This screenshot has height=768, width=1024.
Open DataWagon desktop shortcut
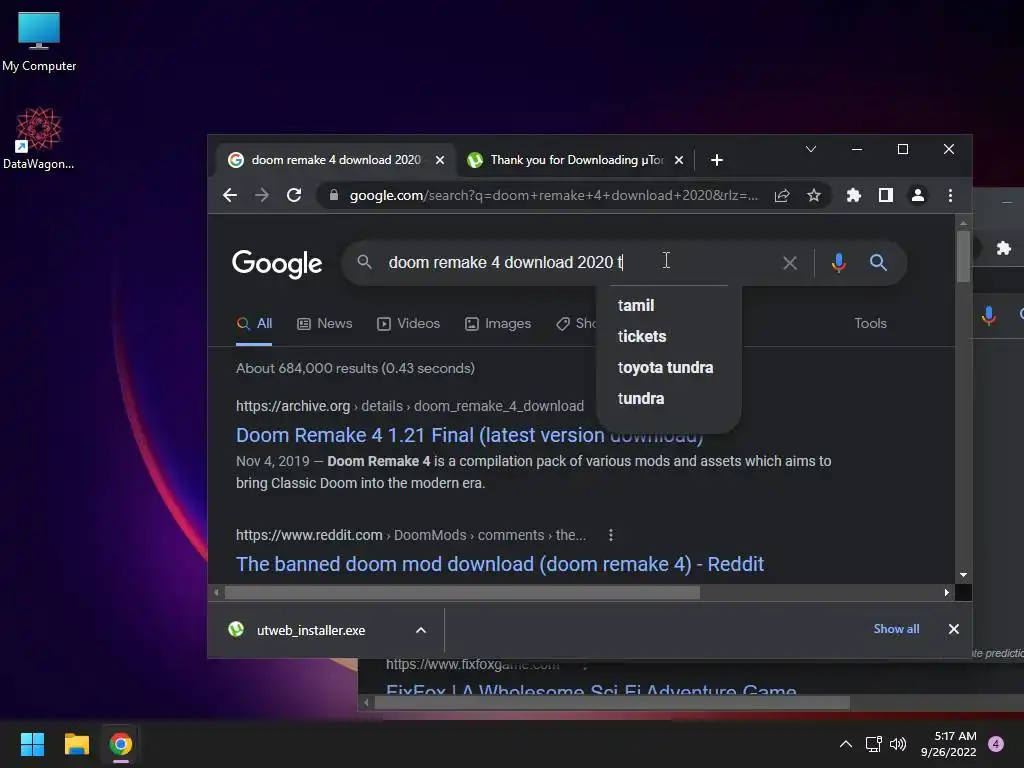[39, 138]
